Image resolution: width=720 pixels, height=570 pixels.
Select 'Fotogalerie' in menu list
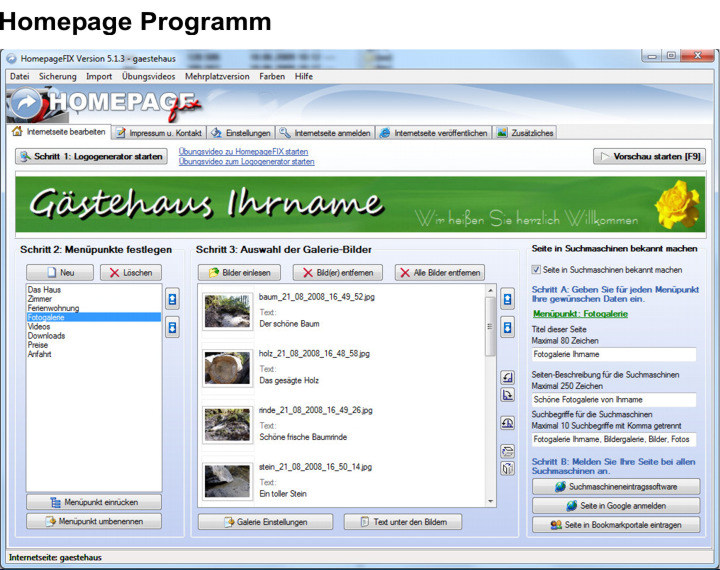coord(94,317)
